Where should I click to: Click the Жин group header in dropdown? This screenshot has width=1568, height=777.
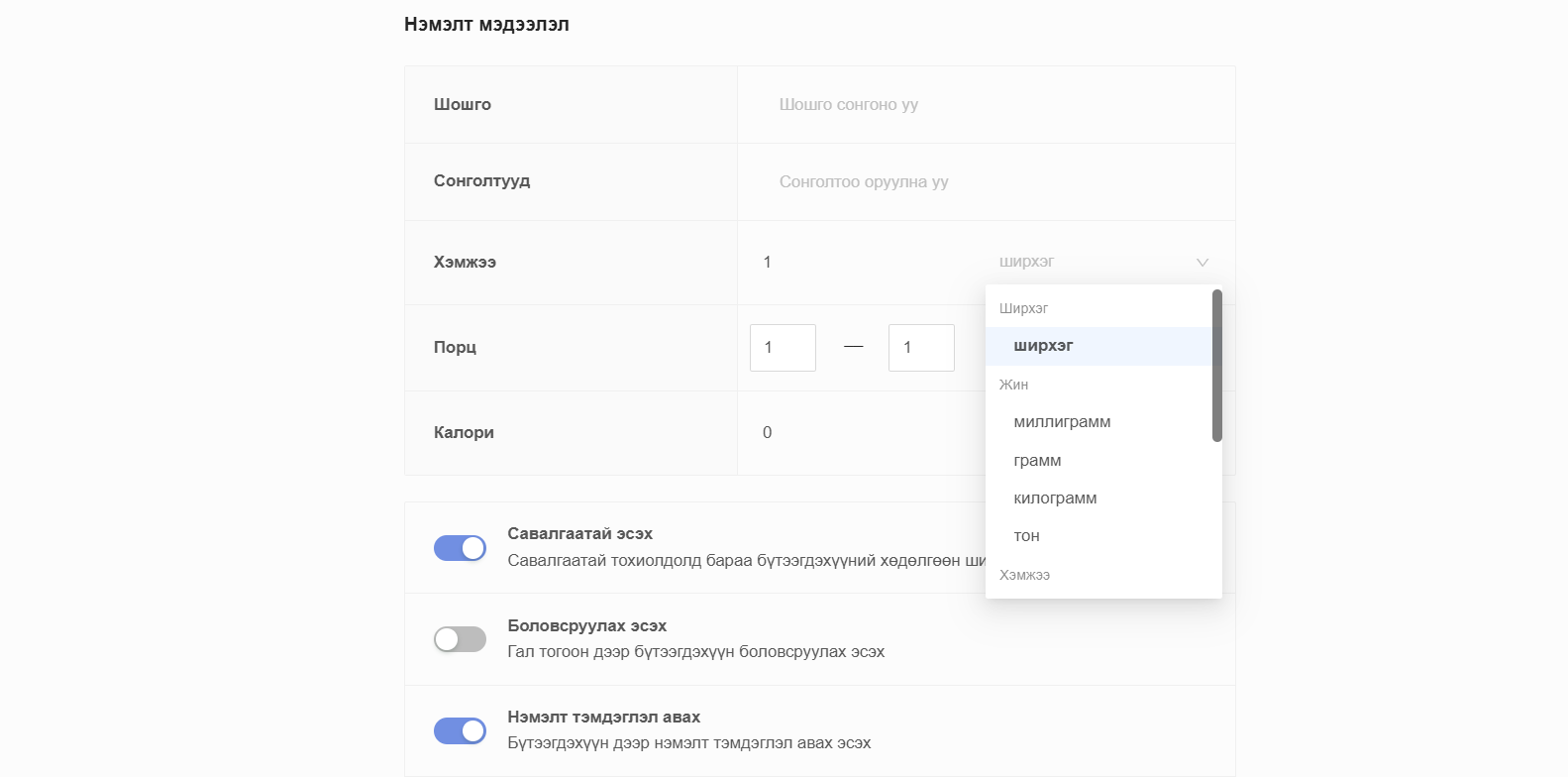click(1013, 385)
